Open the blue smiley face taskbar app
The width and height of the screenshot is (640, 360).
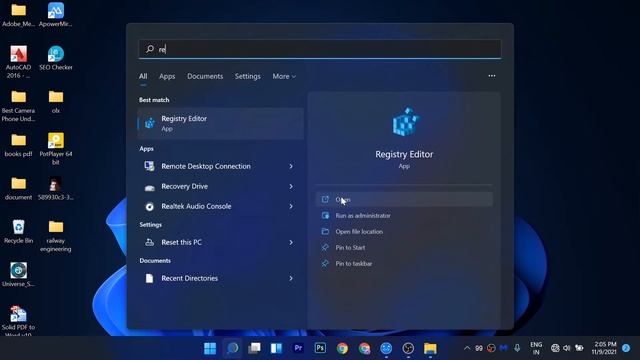pyautogui.click(x=386, y=348)
